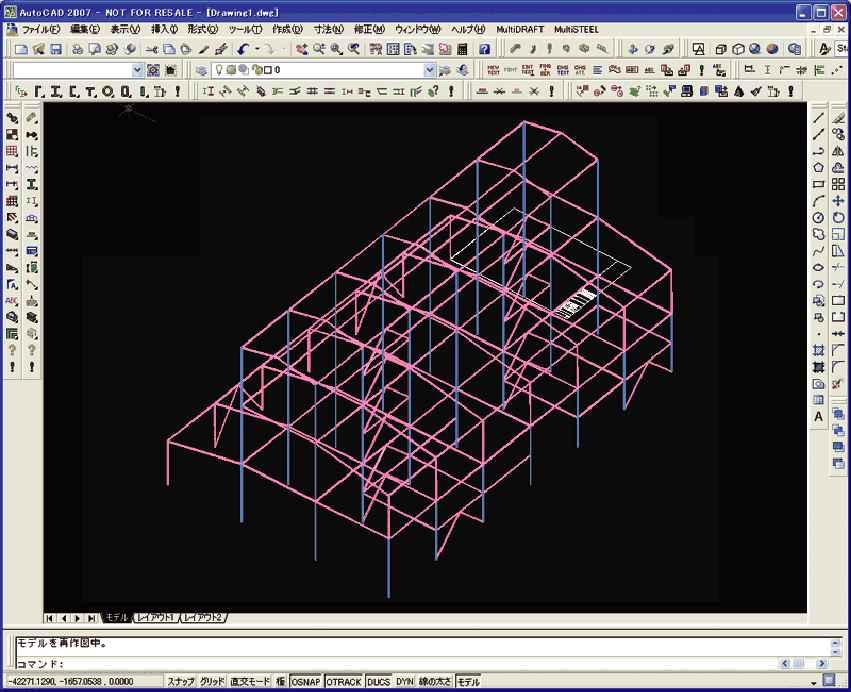Select the Multiline Text A tool
Image resolution: width=851 pixels, height=692 pixels.
click(x=818, y=417)
